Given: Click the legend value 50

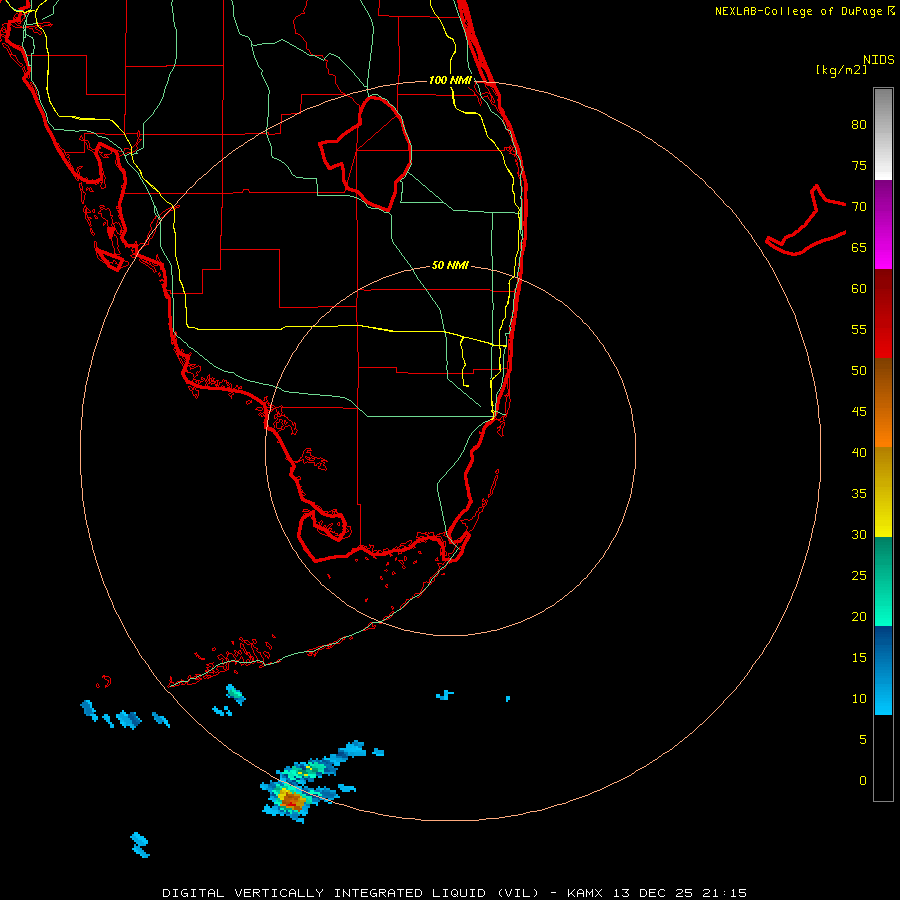Looking at the screenshot, I should click(x=859, y=371).
